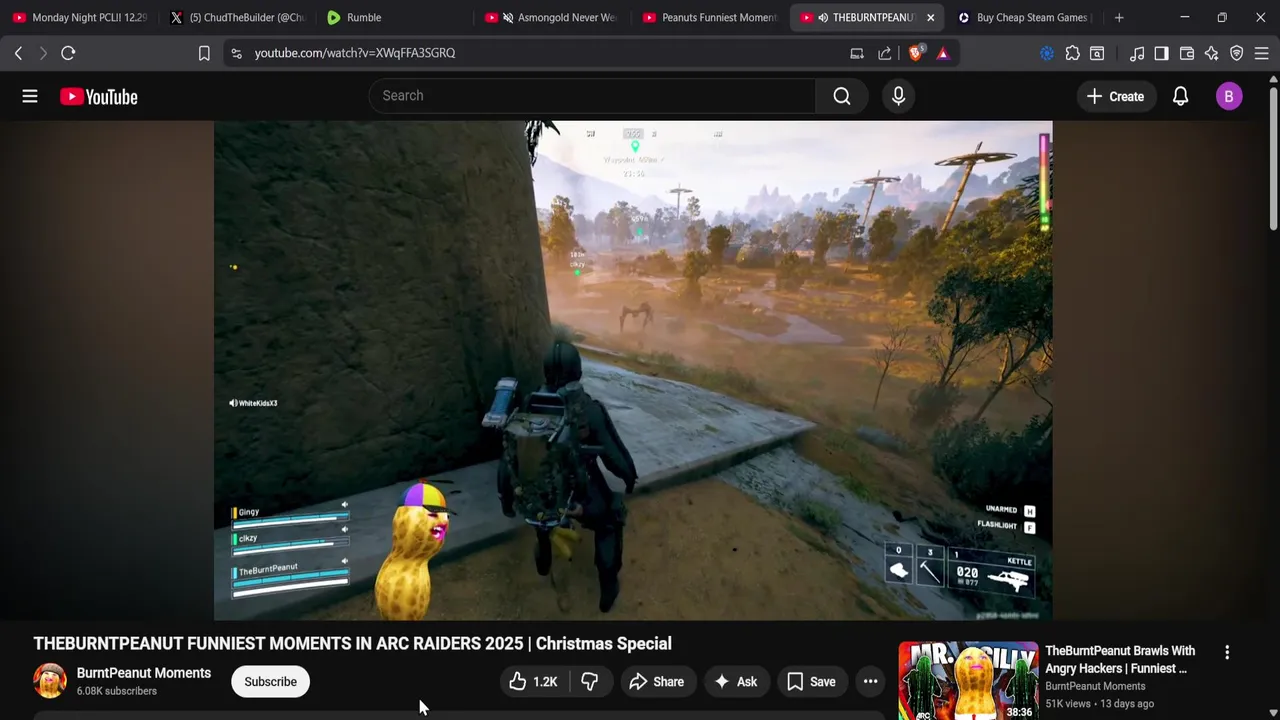Screen dimensions: 1280x720
Task: Share the video
Action: [656, 682]
